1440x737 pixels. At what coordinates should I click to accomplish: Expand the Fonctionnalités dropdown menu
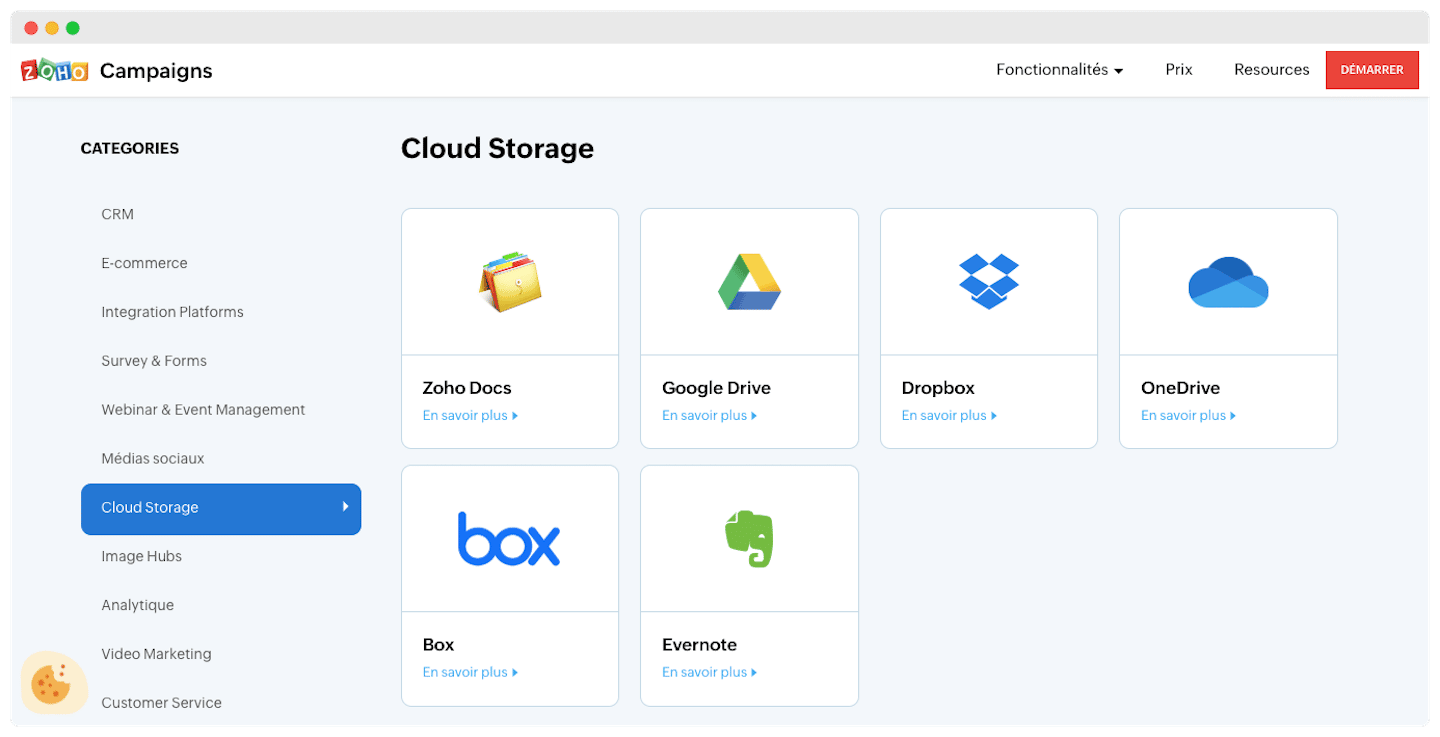tap(1060, 70)
